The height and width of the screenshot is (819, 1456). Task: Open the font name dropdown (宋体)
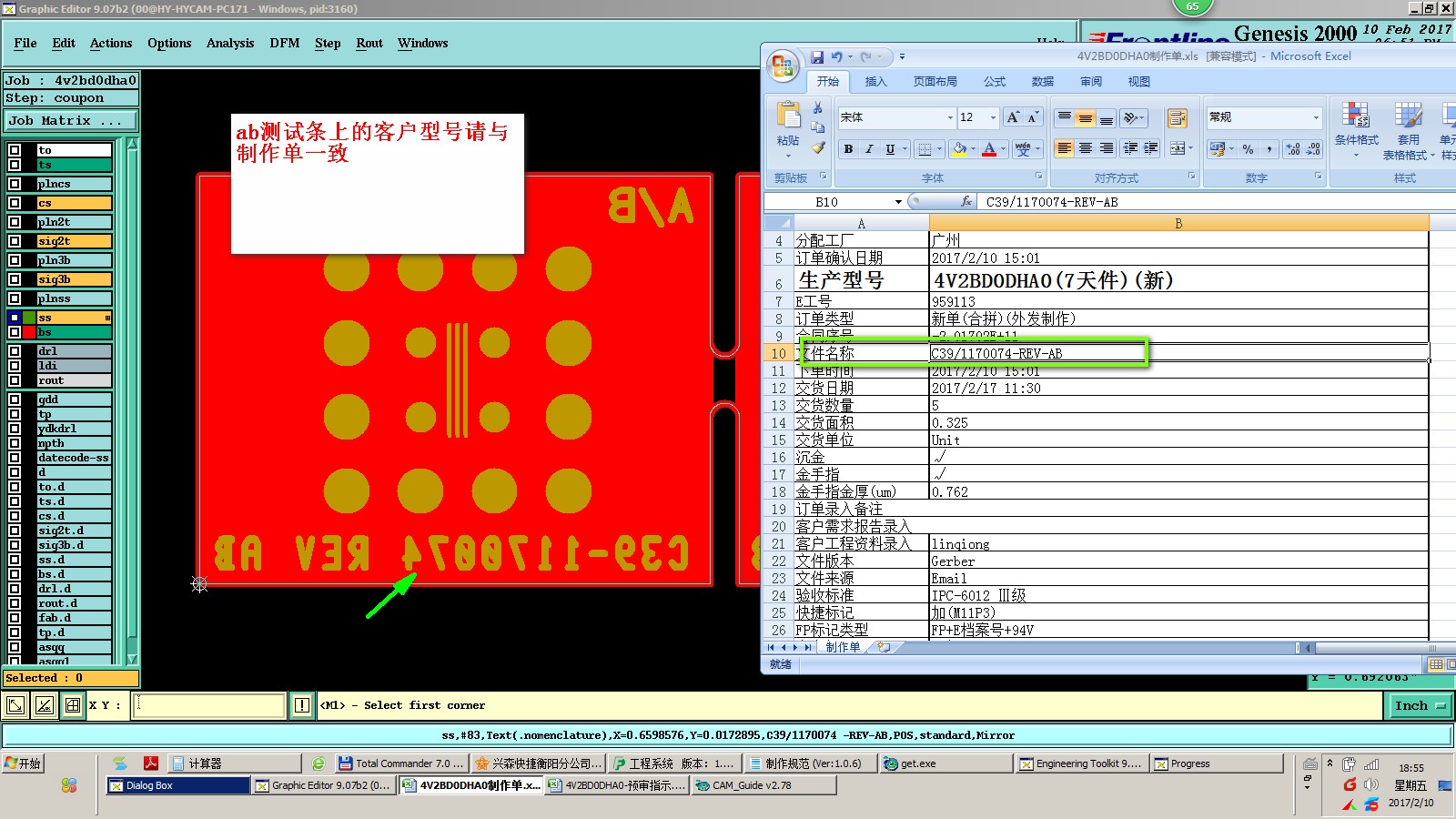click(950, 117)
